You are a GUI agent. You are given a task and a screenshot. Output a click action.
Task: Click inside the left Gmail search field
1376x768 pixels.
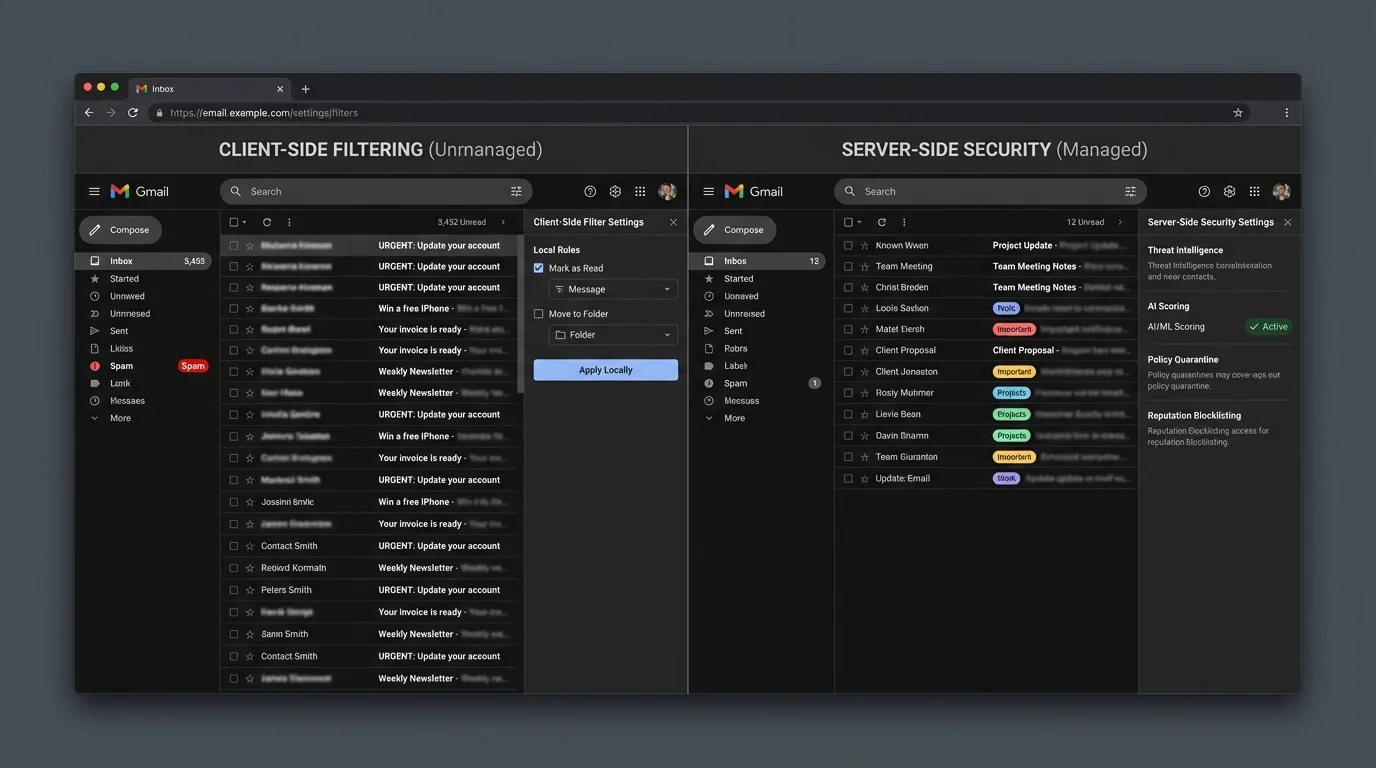370,191
